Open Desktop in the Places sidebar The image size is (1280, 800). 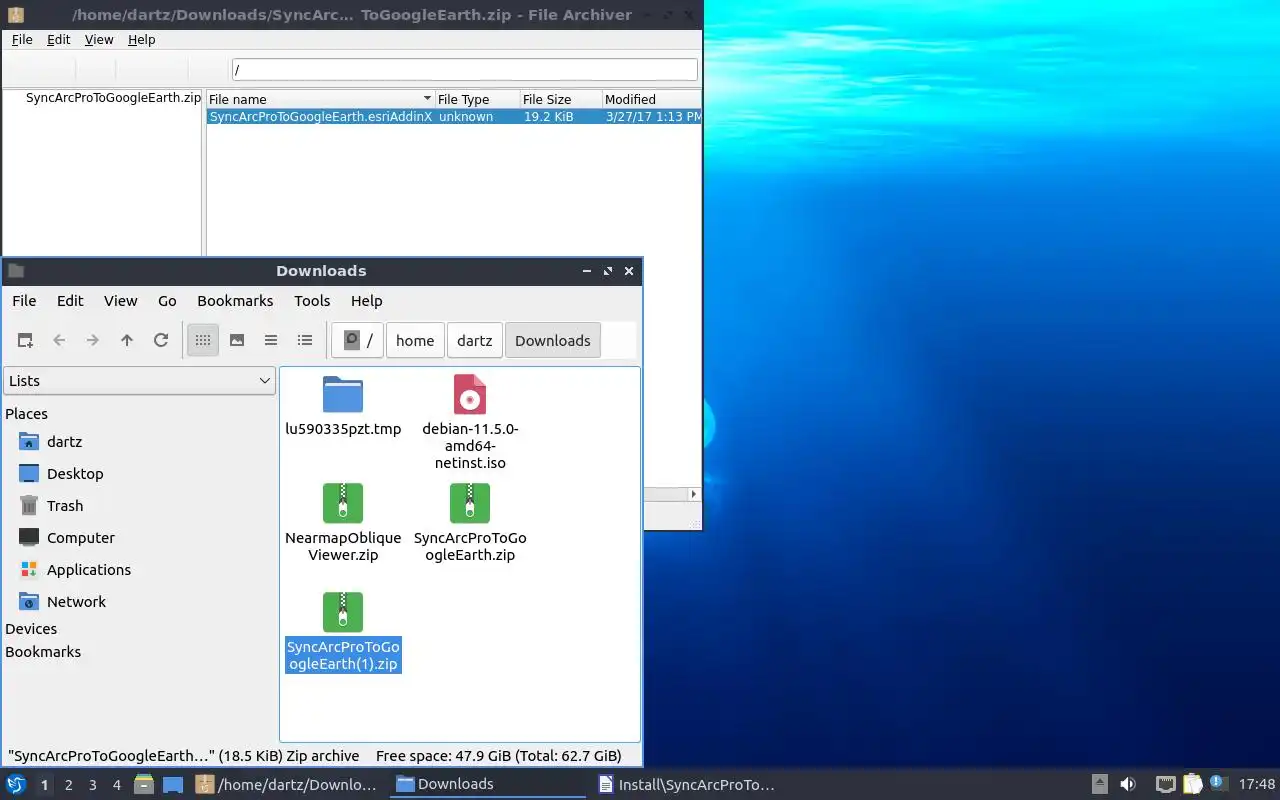click(75, 473)
